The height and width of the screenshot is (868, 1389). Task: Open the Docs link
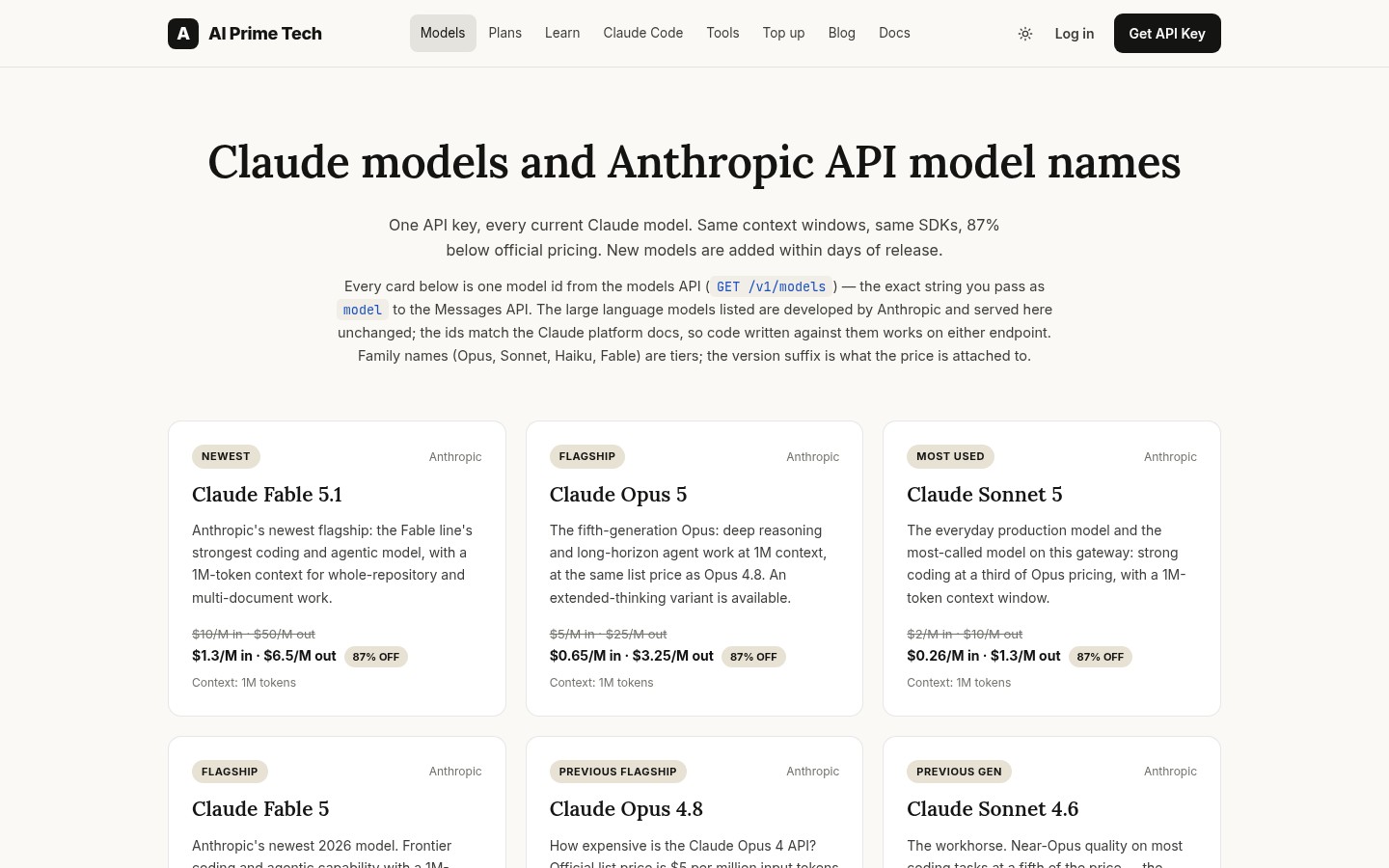click(x=894, y=33)
